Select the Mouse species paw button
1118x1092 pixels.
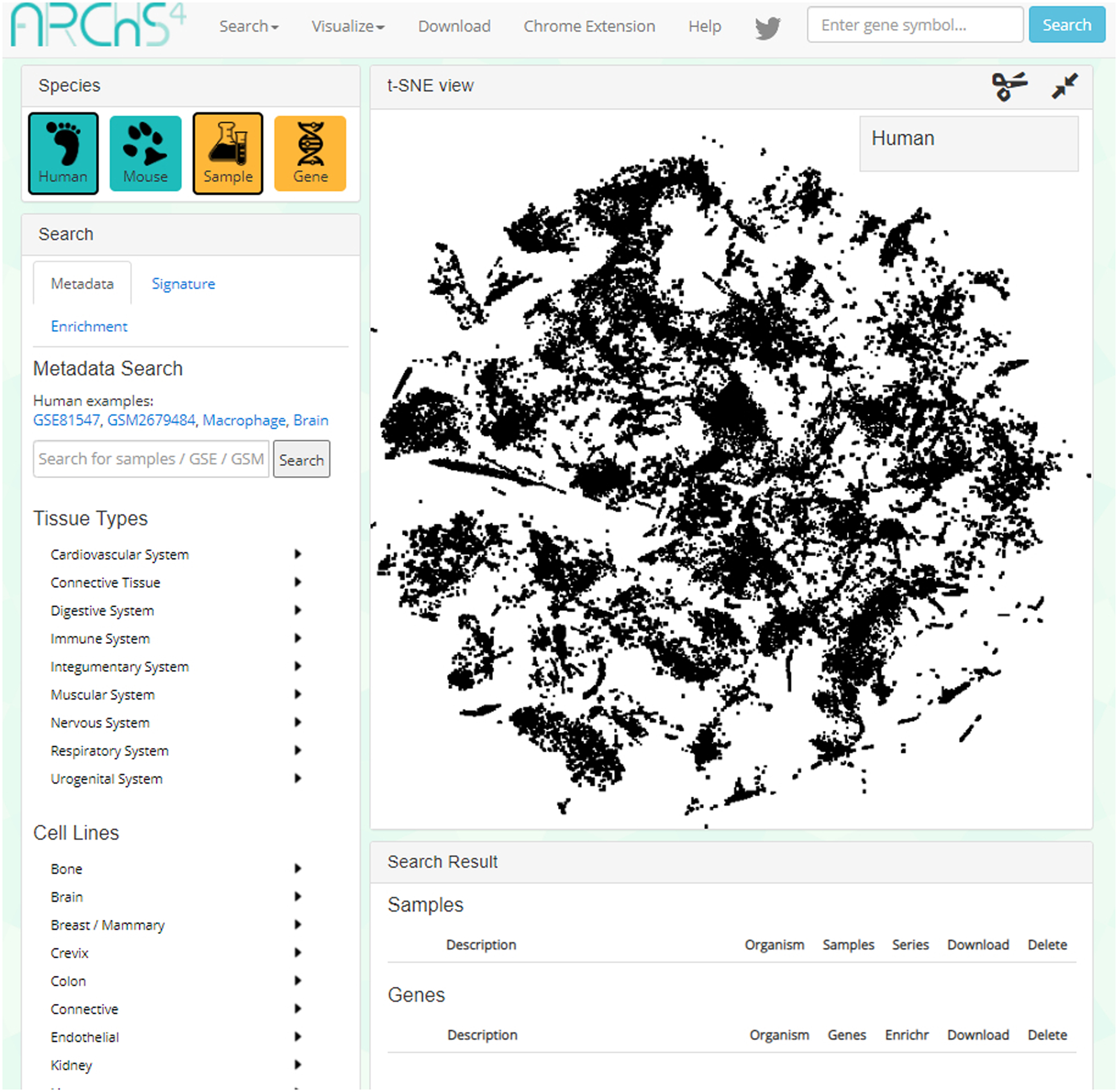(145, 153)
